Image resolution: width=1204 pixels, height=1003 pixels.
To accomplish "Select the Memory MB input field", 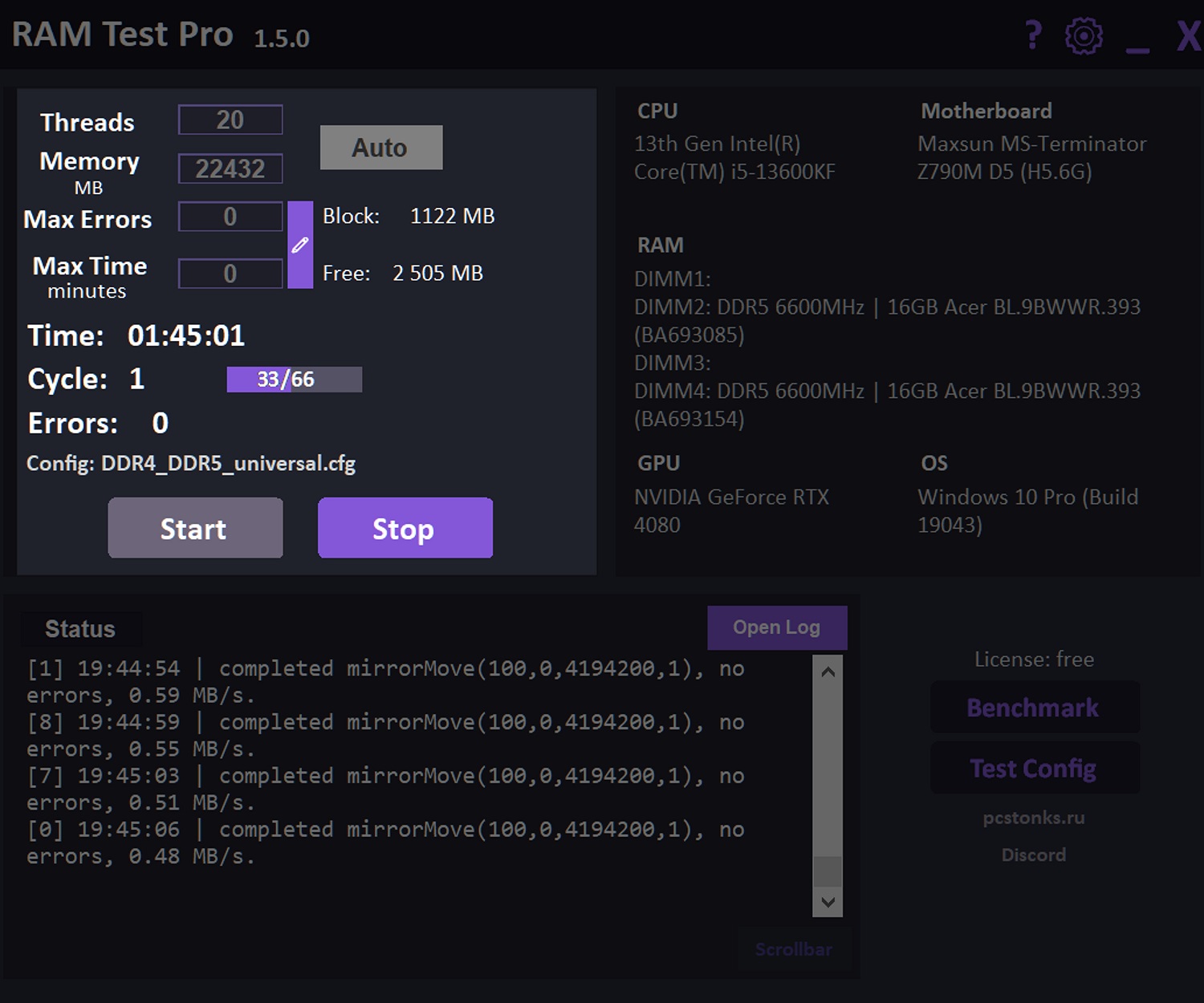I will 230,169.
